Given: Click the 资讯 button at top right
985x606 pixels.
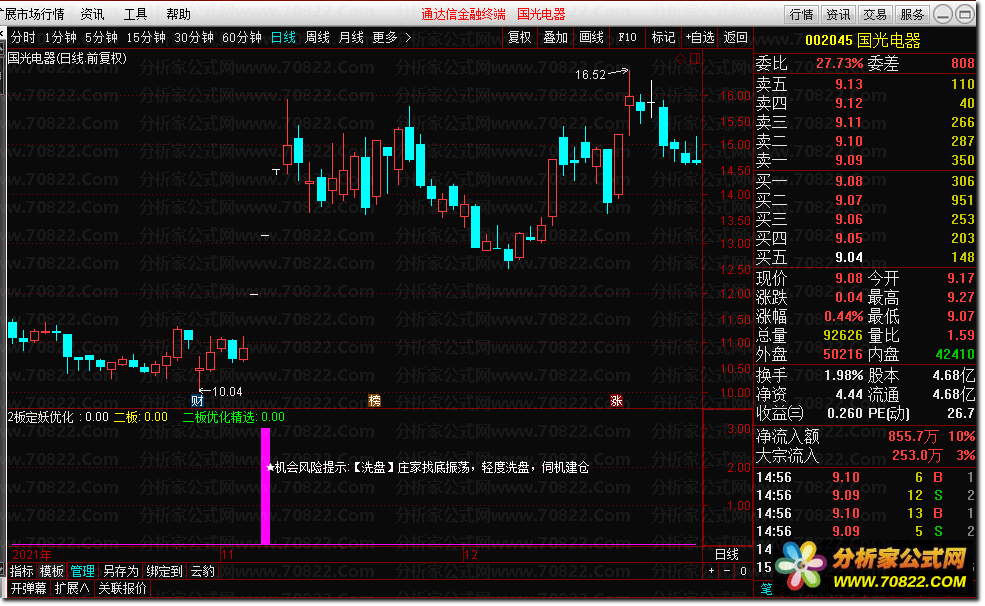Looking at the screenshot, I should (838, 14).
